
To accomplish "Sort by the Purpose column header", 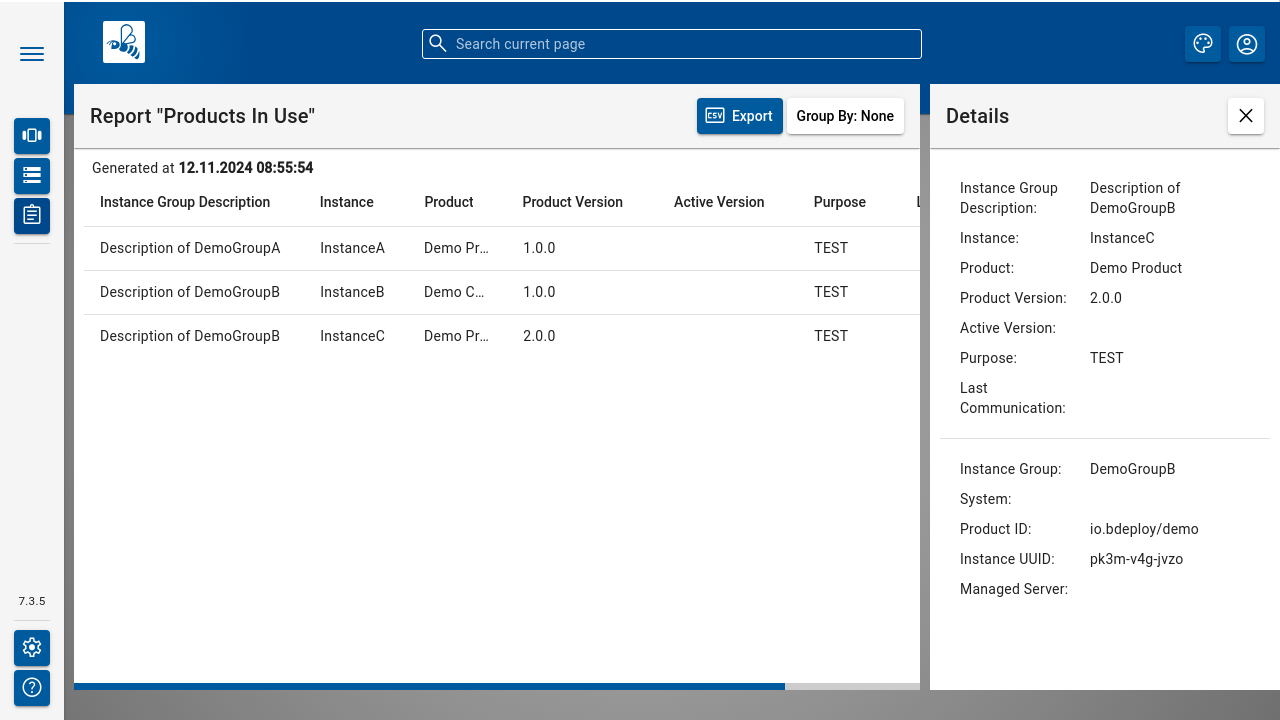I will pos(840,202).
